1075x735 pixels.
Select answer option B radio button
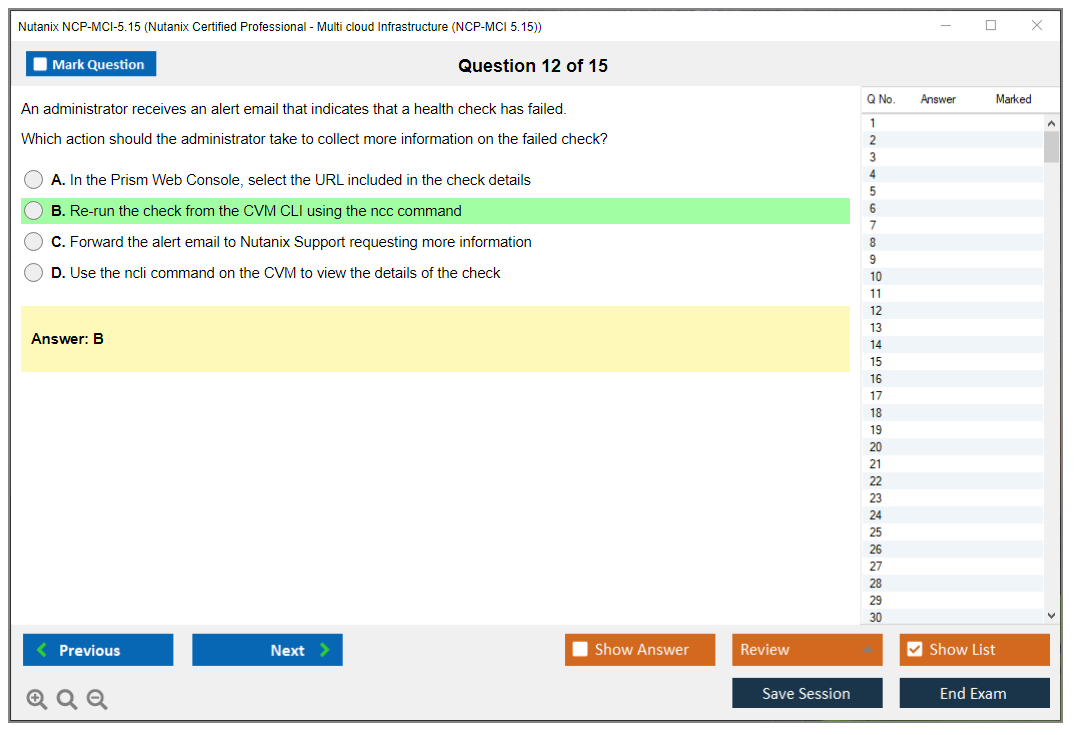click(34, 211)
